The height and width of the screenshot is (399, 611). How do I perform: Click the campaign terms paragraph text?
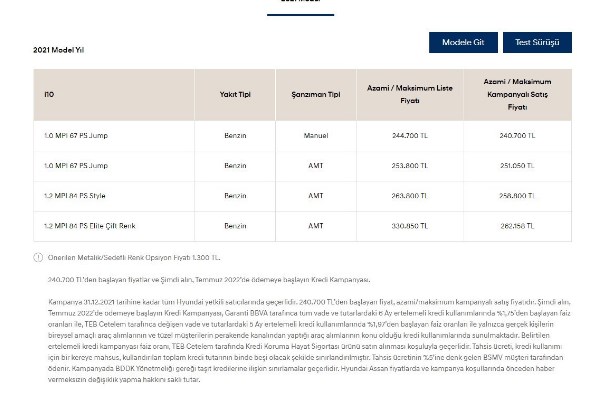click(x=309, y=341)
